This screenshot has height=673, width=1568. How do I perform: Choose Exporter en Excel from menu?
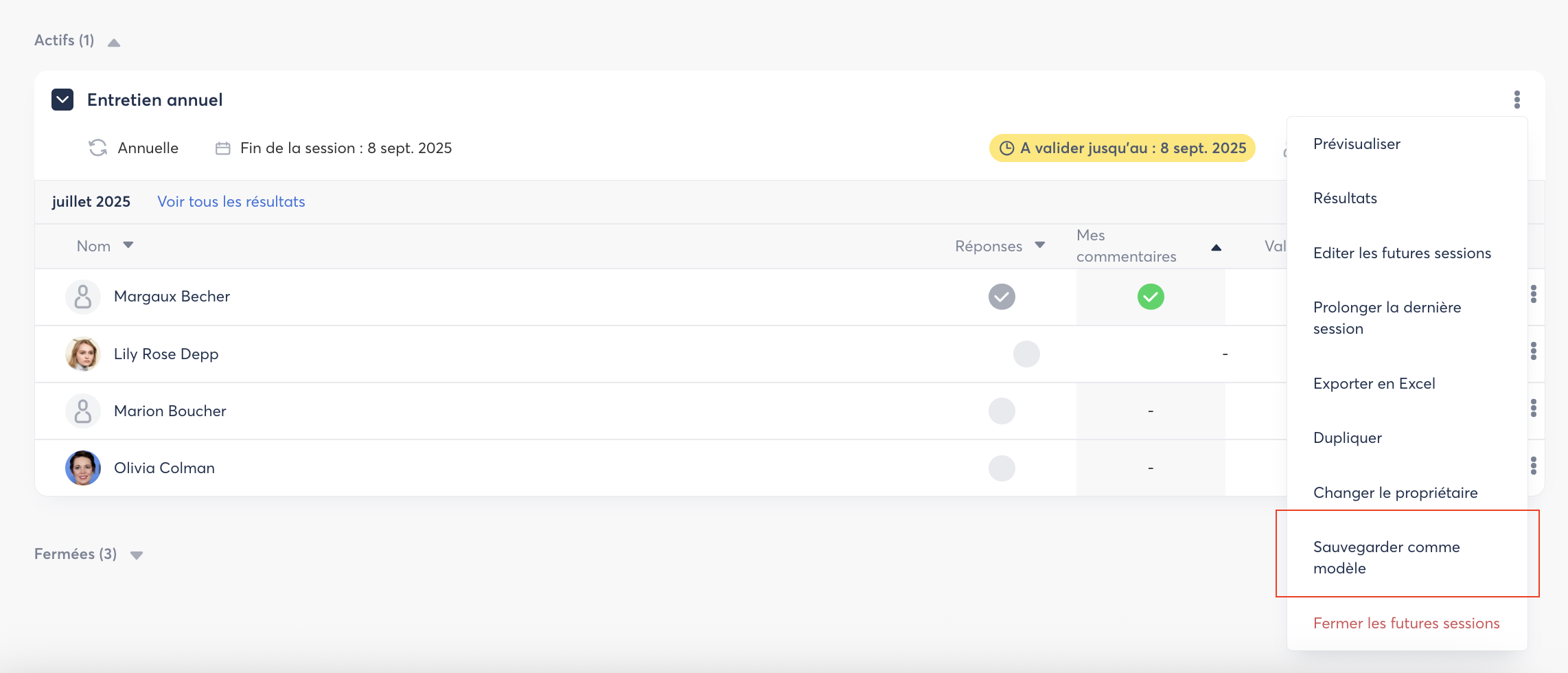pos(1374,383)
